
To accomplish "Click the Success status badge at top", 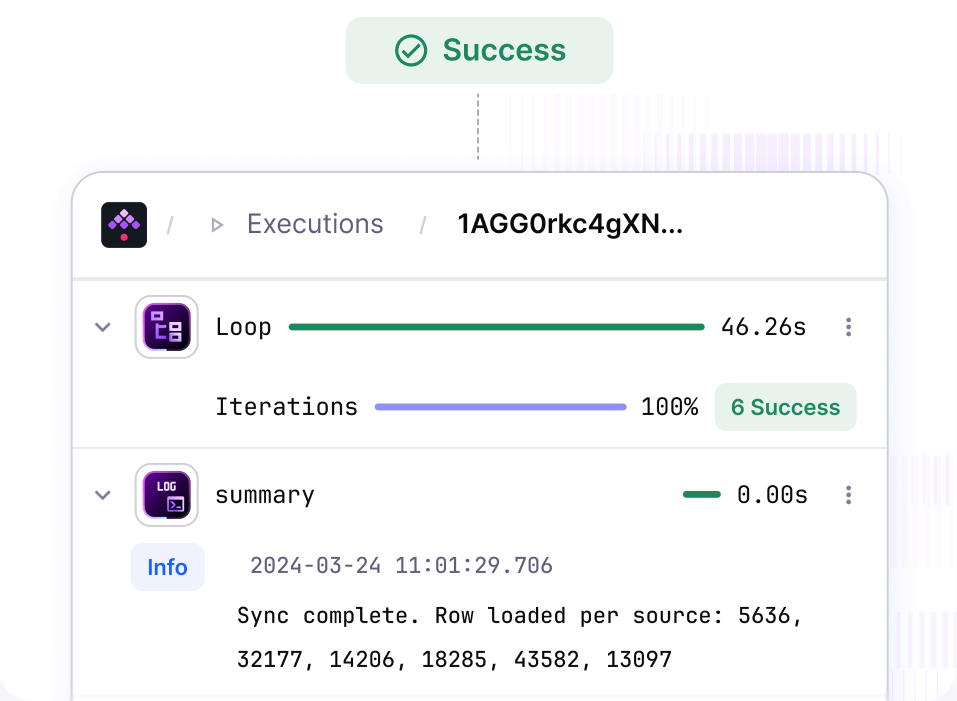I will [480, 51].
